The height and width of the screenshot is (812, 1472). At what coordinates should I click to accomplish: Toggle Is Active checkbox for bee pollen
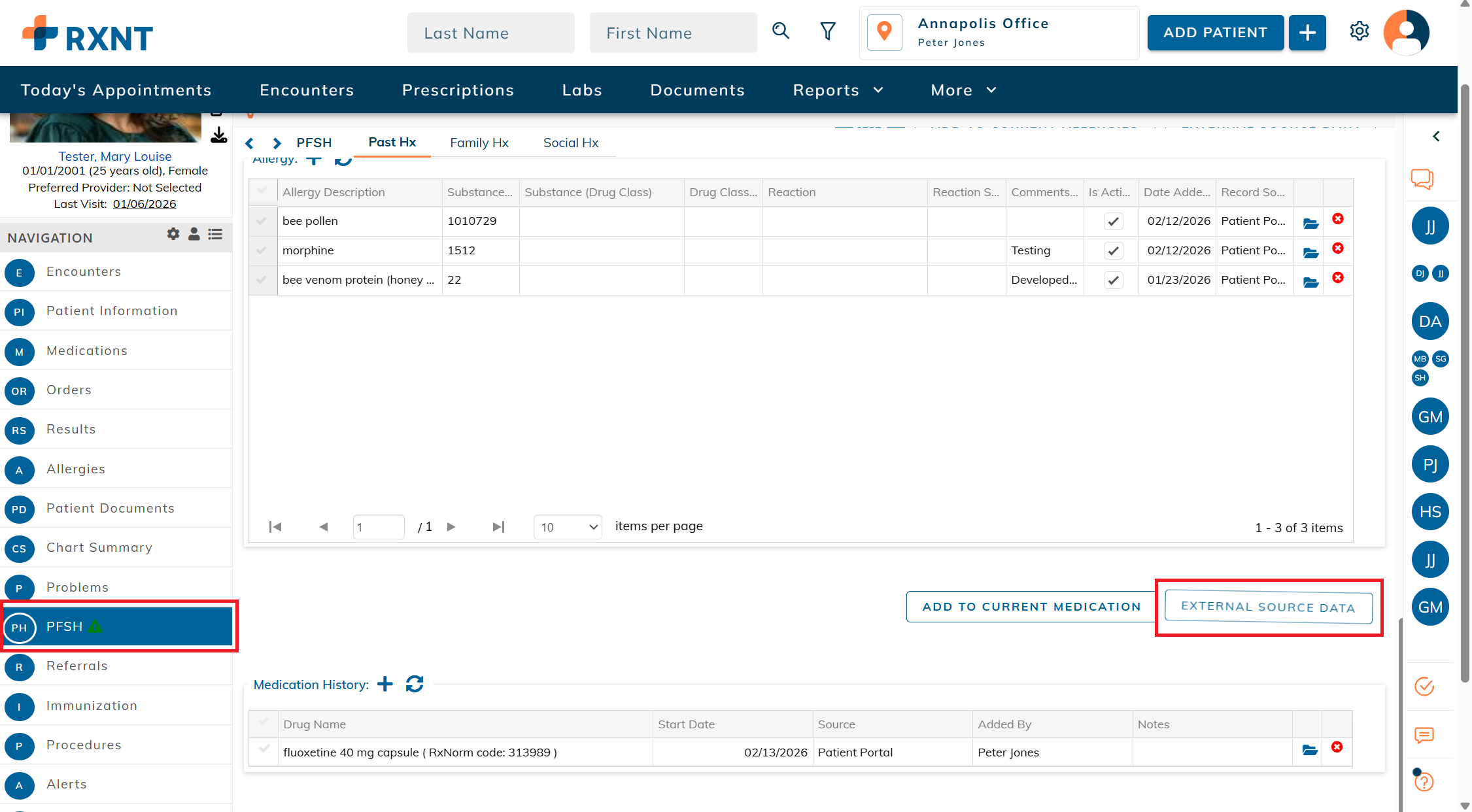coord(1113,222)
